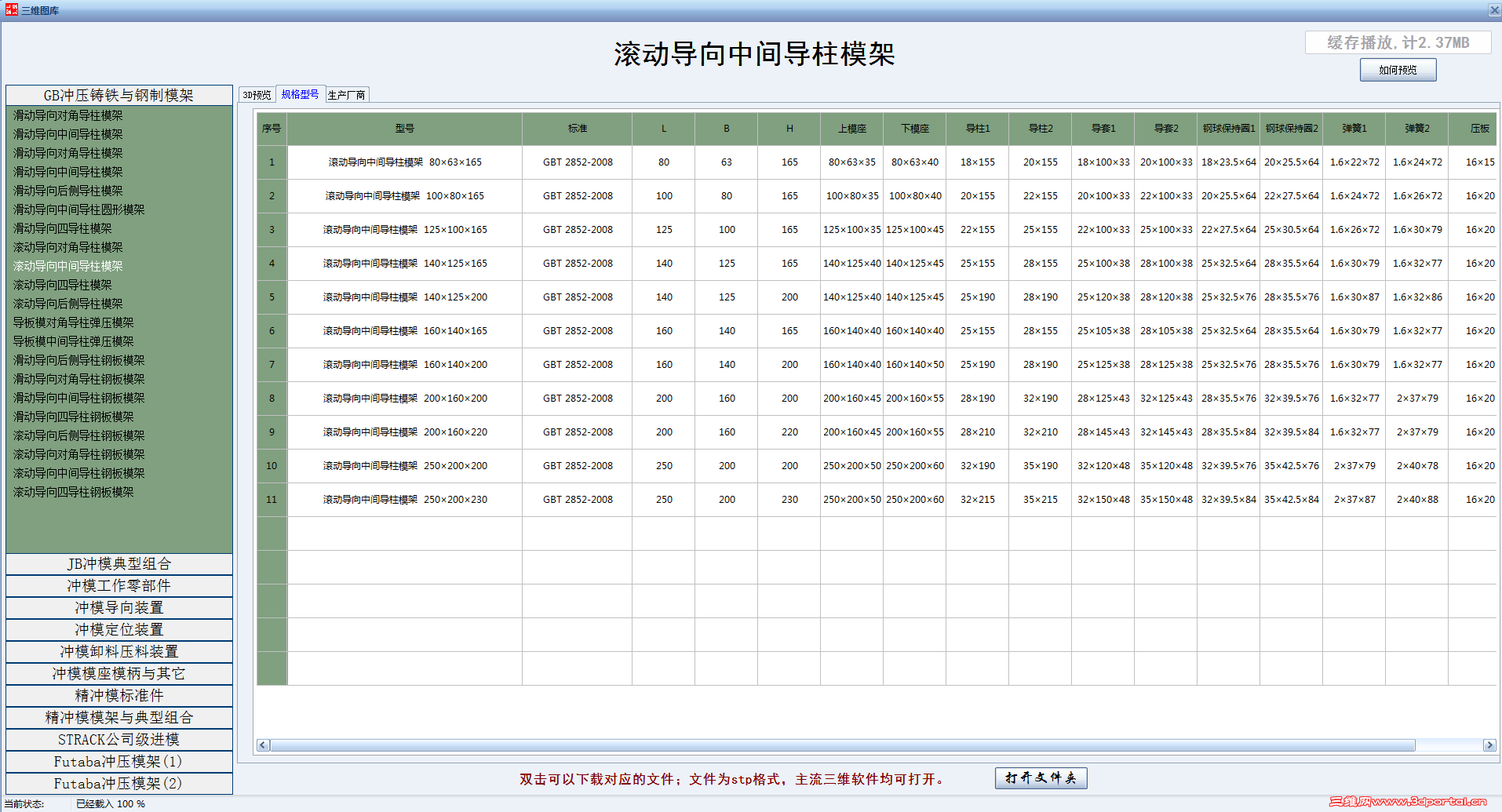This screenshot has height=812, width=1502.
Task: Open the 生产厂商 tab
Action: tap(346, 95)
